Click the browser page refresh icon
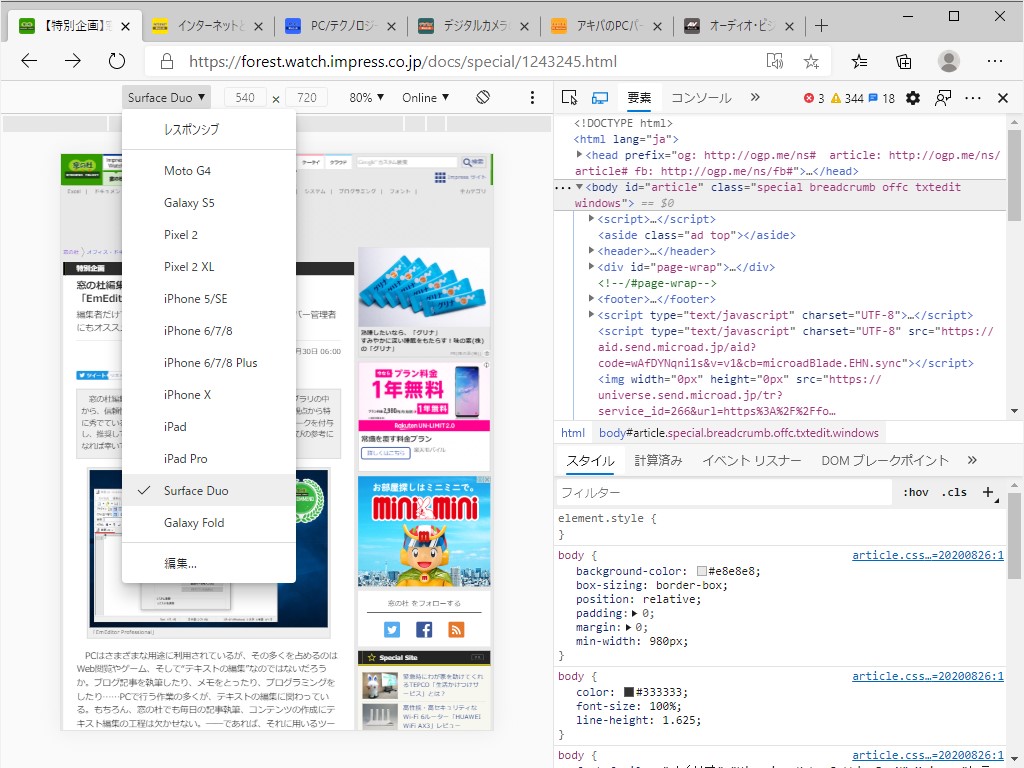Image resolution: width=1024 pixels, height=768 pixels. pos(117,60)
